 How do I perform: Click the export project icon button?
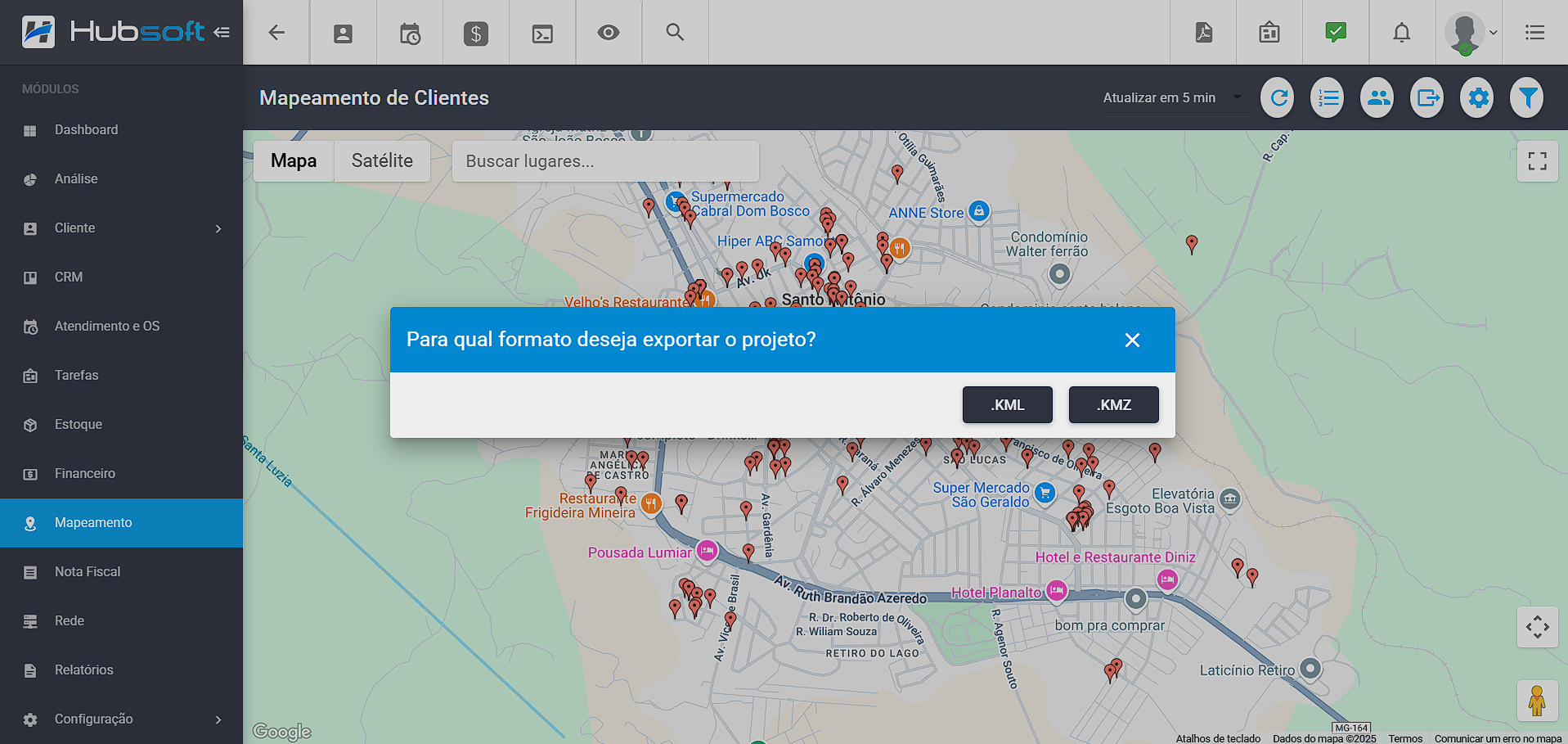pos(1428,97)
